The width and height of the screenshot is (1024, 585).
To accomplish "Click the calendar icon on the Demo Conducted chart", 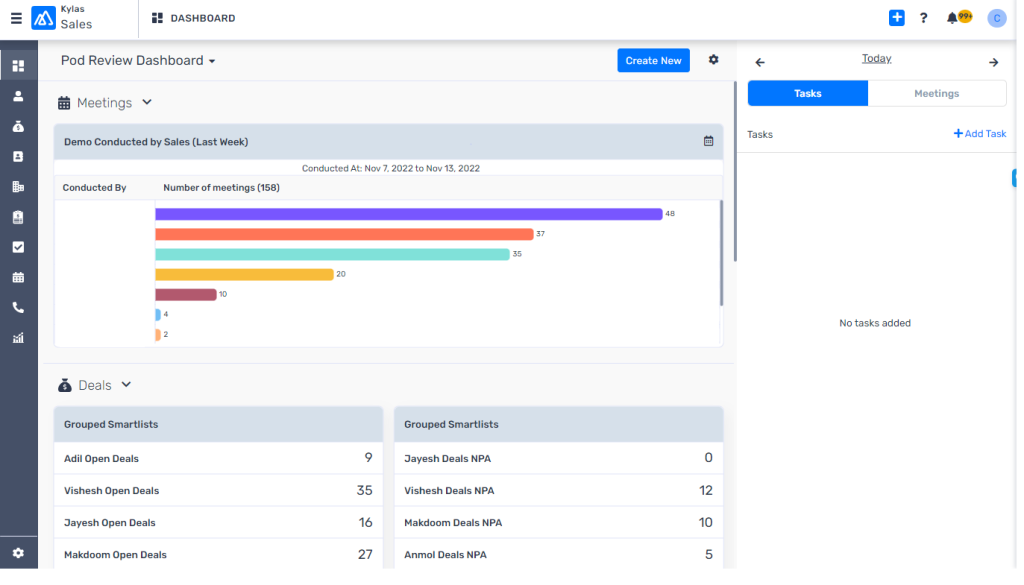I will click(708, 142).
